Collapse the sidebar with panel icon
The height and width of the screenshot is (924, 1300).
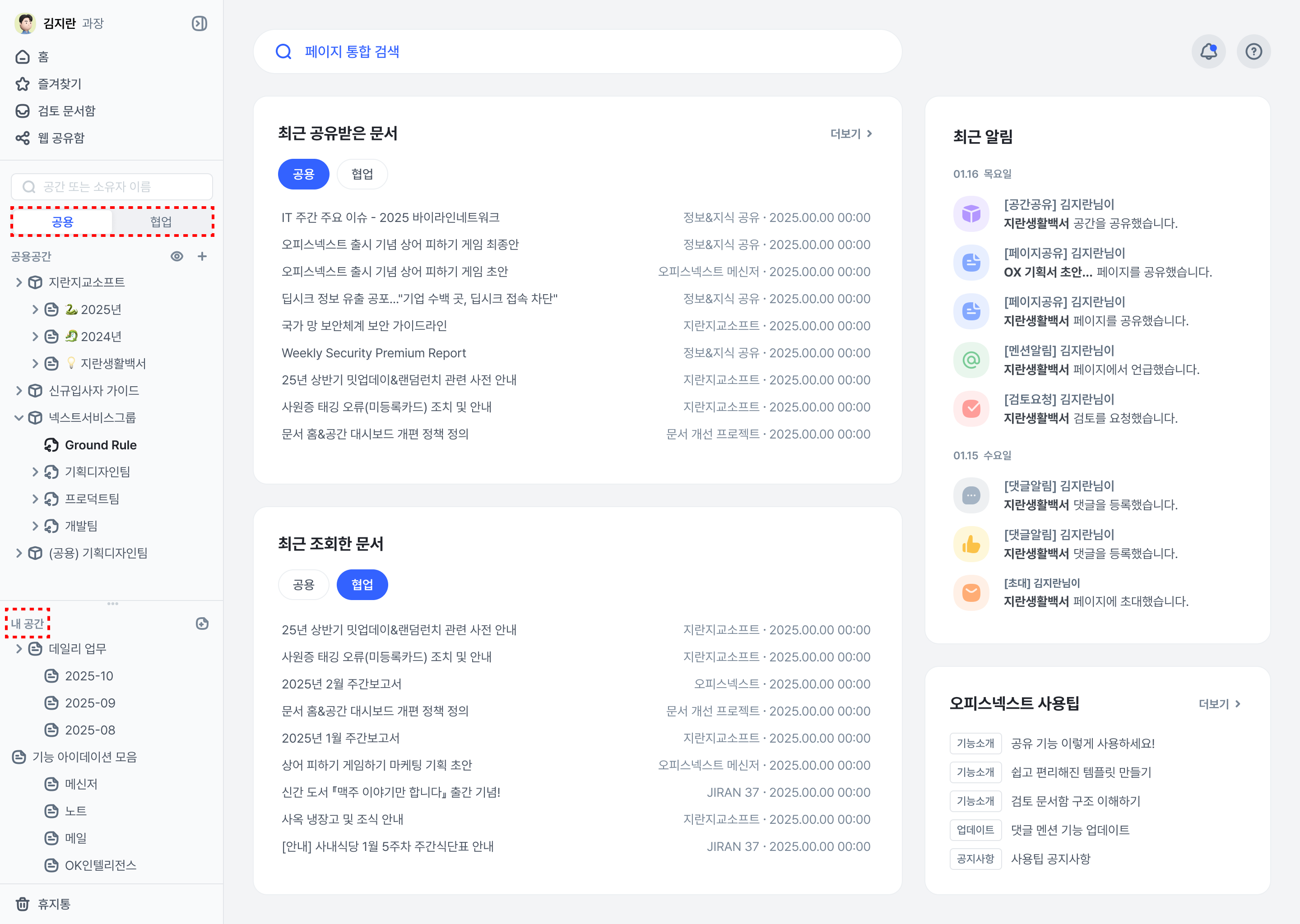[x=199, y=23]
